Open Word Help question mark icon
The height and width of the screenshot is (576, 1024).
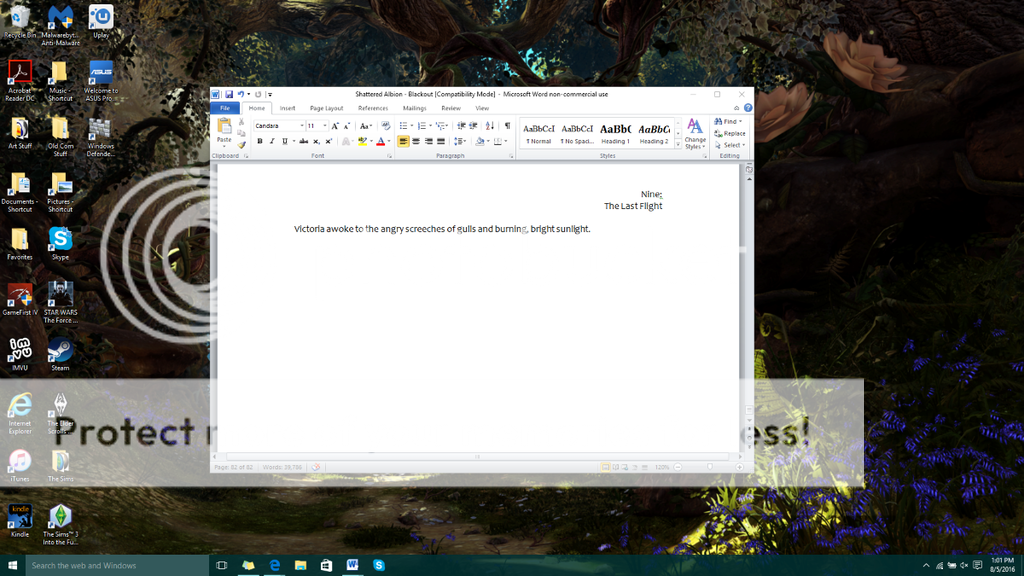point(747,108)
